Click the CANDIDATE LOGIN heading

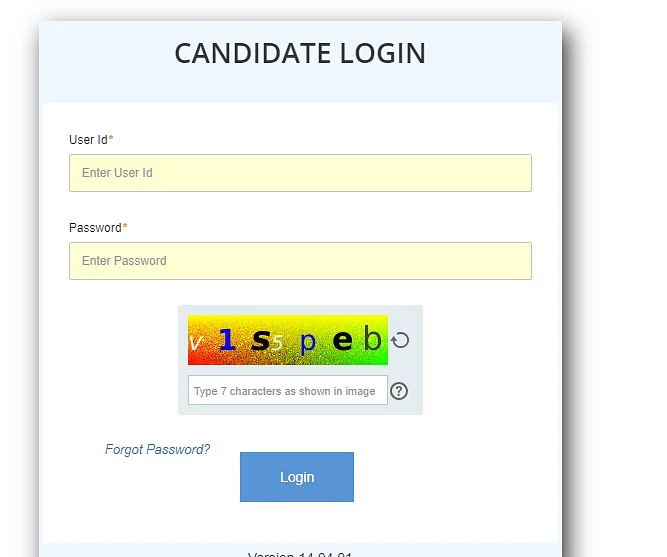300,54
